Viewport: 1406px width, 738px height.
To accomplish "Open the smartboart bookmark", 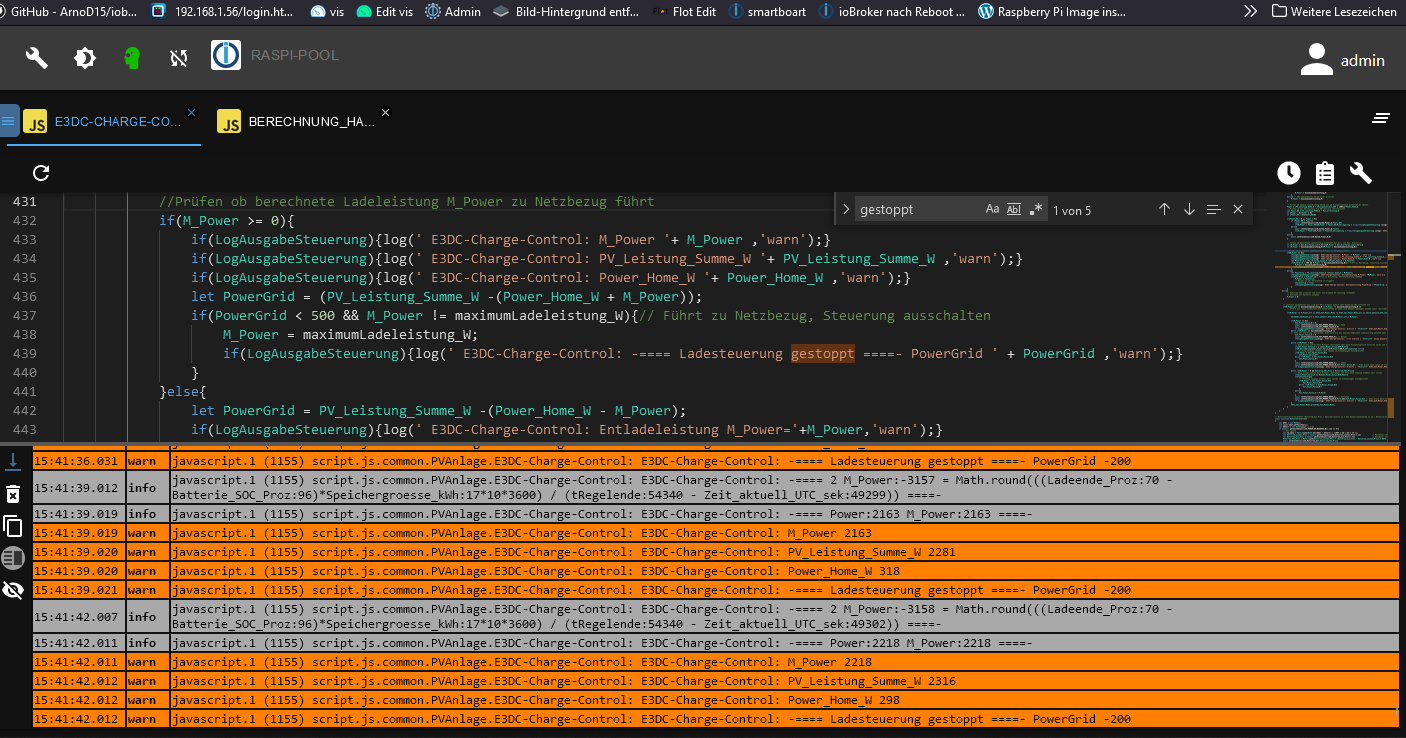I will pyautogui.click(x=767, y=12).
